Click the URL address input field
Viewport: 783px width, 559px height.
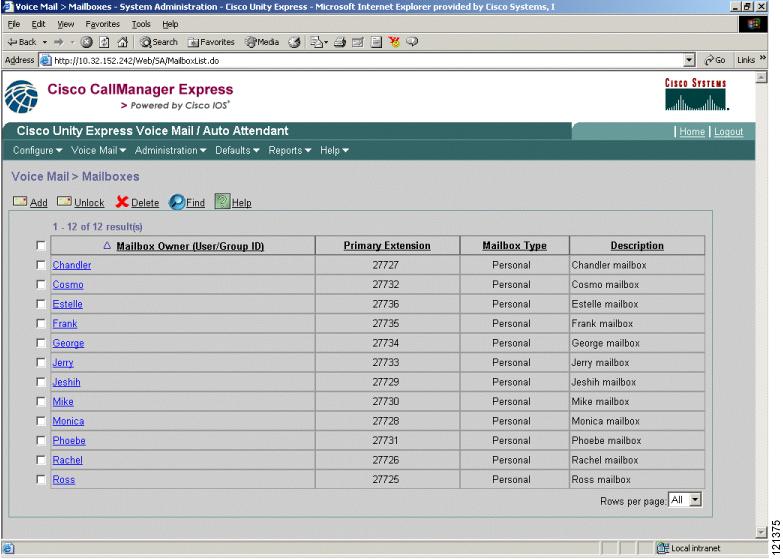361,60
